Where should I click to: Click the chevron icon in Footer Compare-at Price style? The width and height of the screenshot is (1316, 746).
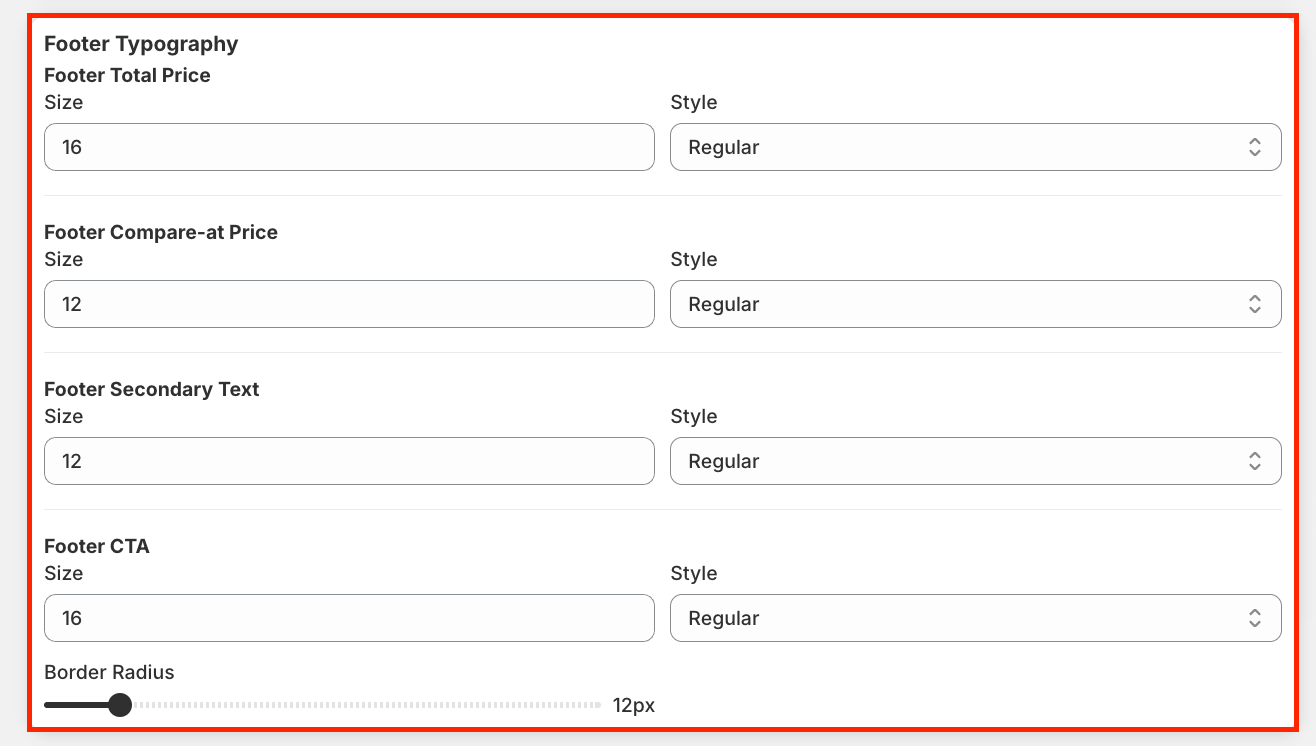(x=1254, y=304)
